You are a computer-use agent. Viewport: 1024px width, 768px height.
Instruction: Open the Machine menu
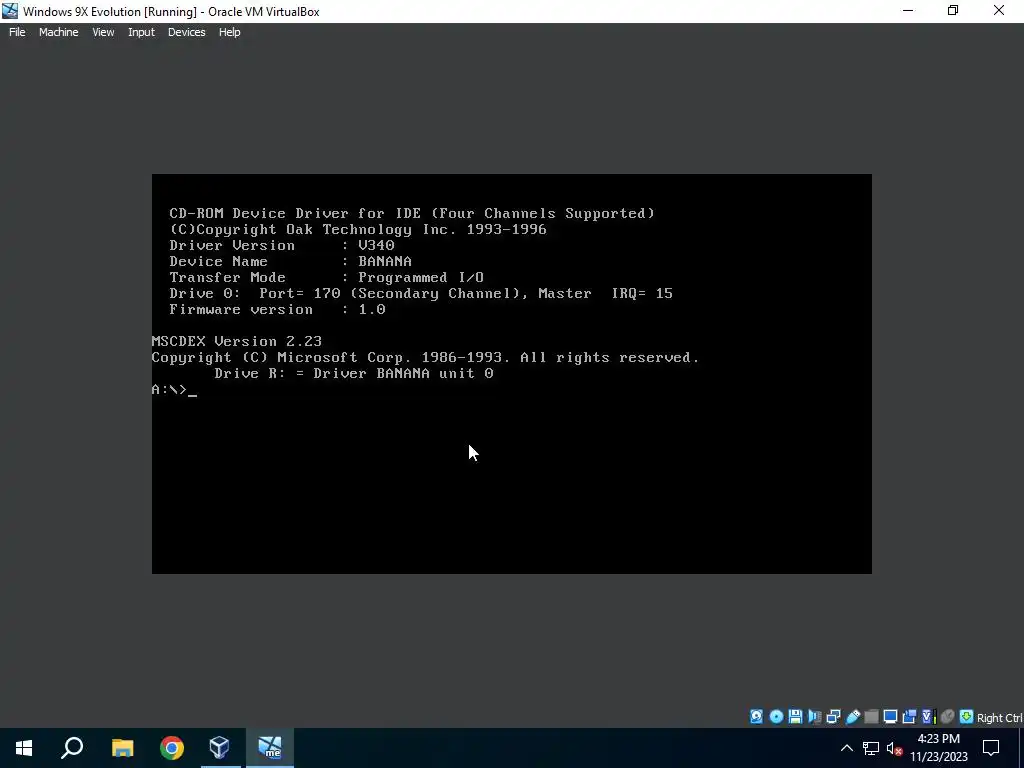tap(58, 32)
